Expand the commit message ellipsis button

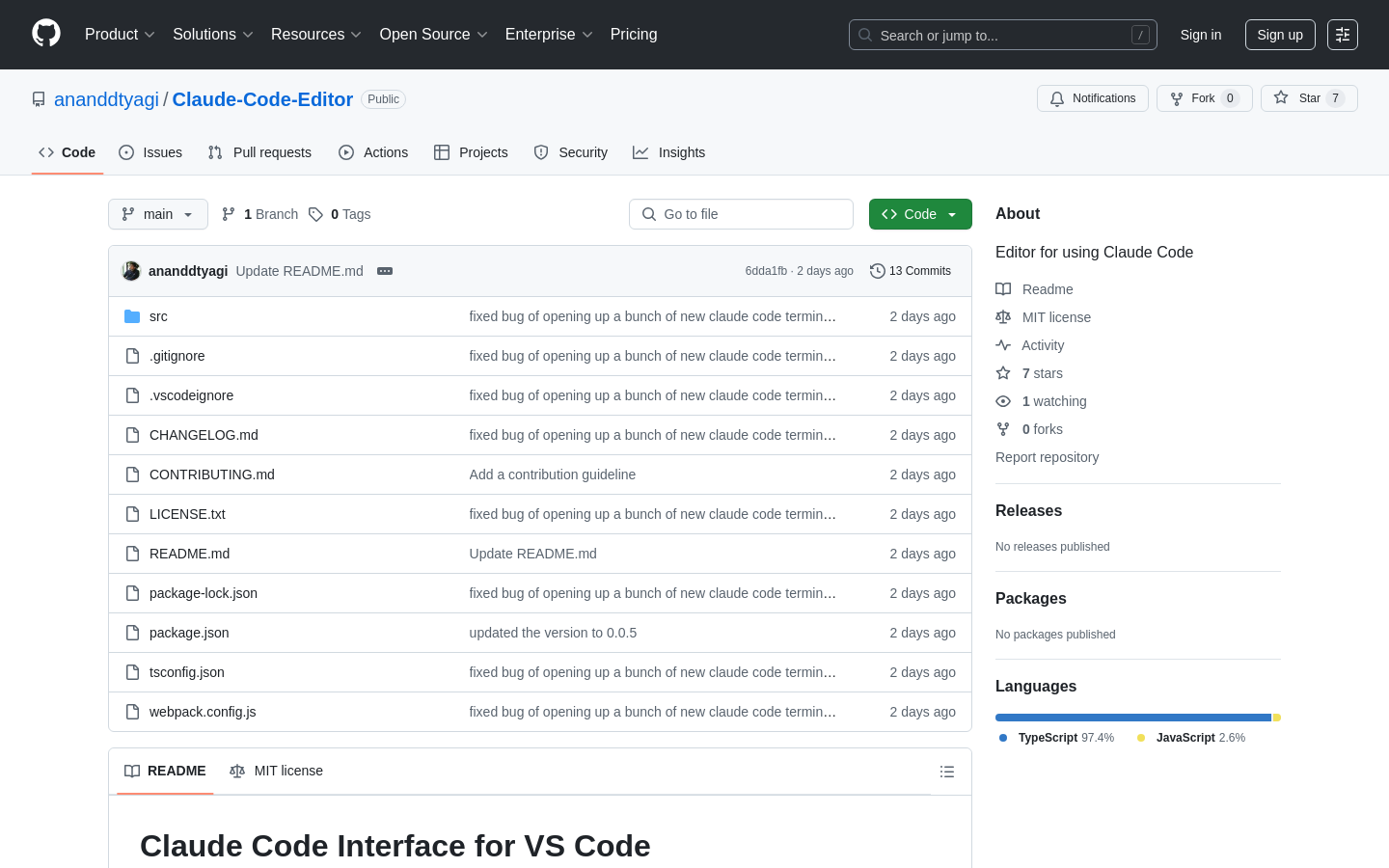[x=385, y=271]
